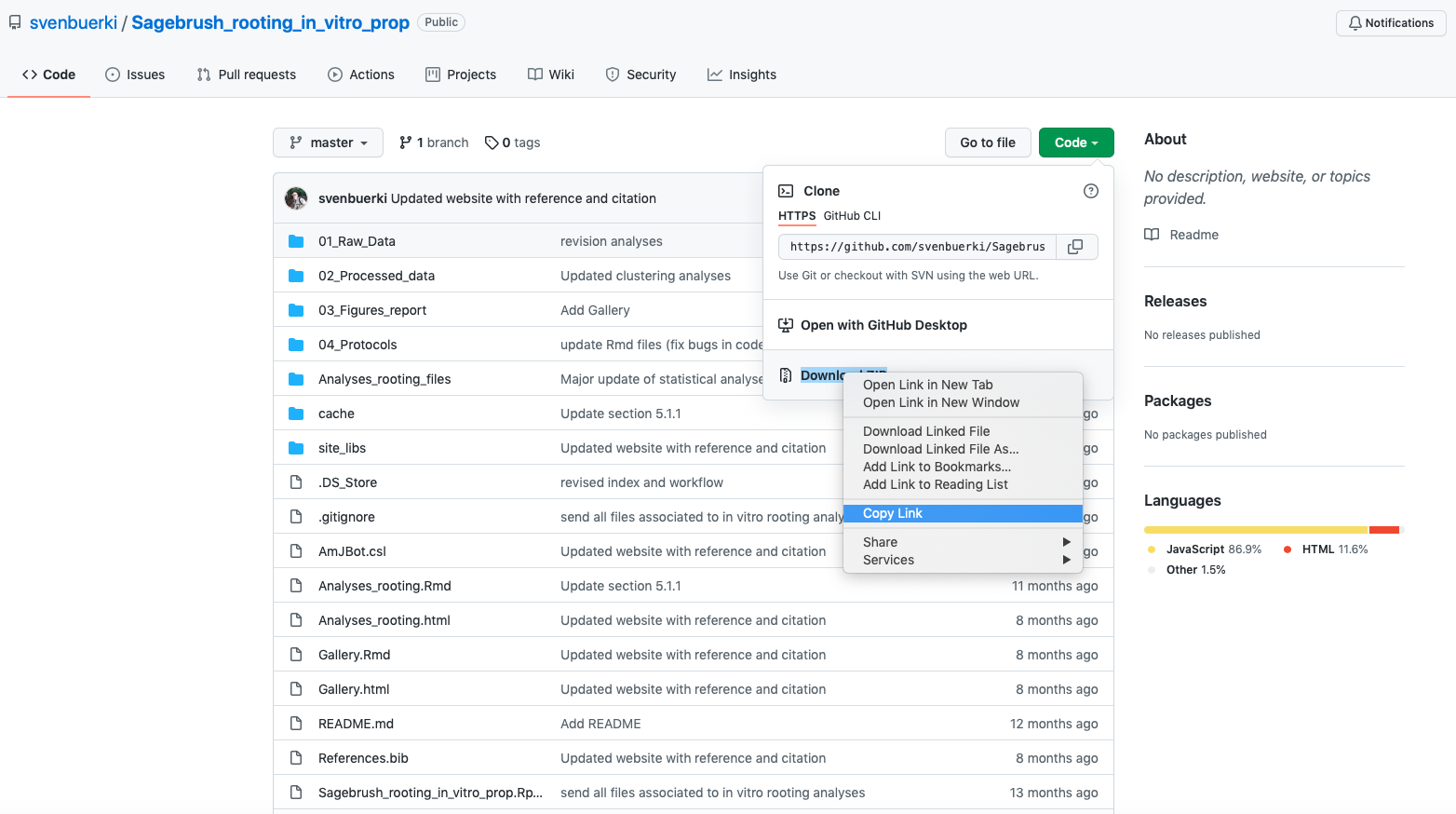Screen dimensions: 1456x814
Task: Open the Sagebrush_rooting_in_vitro_prop repository link
Action: tap(270, 22)
